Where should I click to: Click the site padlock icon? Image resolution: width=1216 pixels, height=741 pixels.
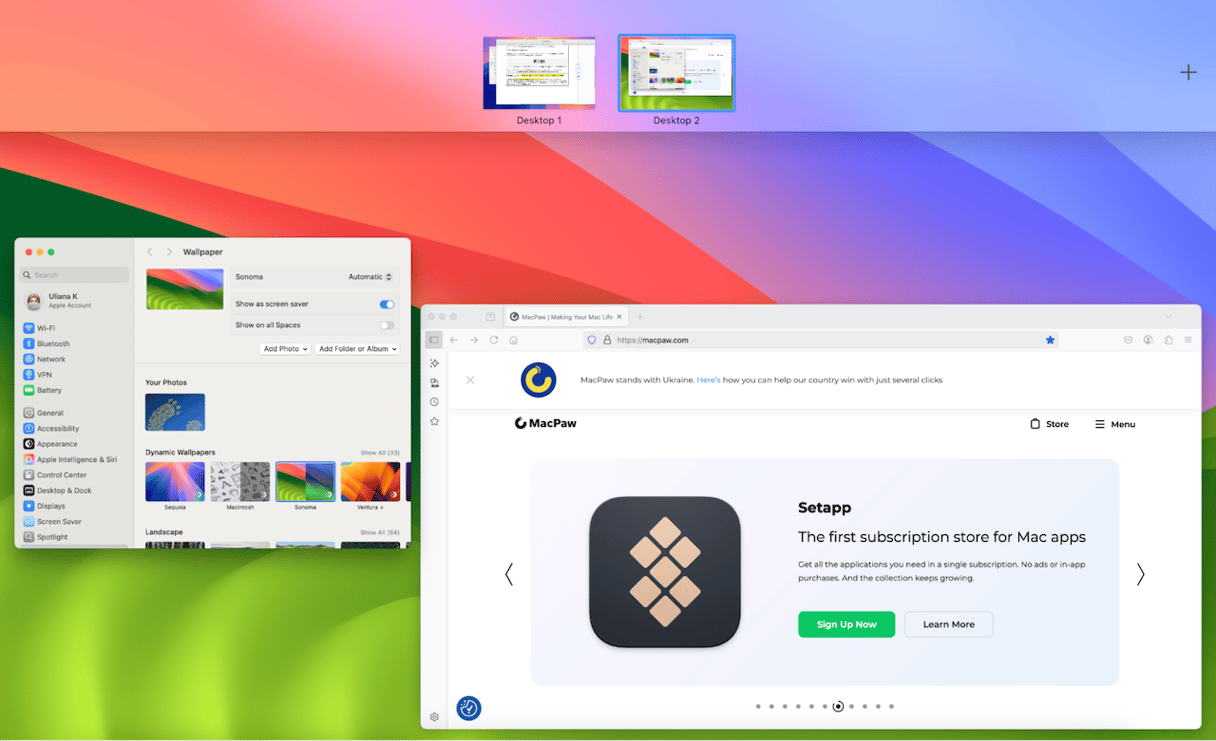607,340
